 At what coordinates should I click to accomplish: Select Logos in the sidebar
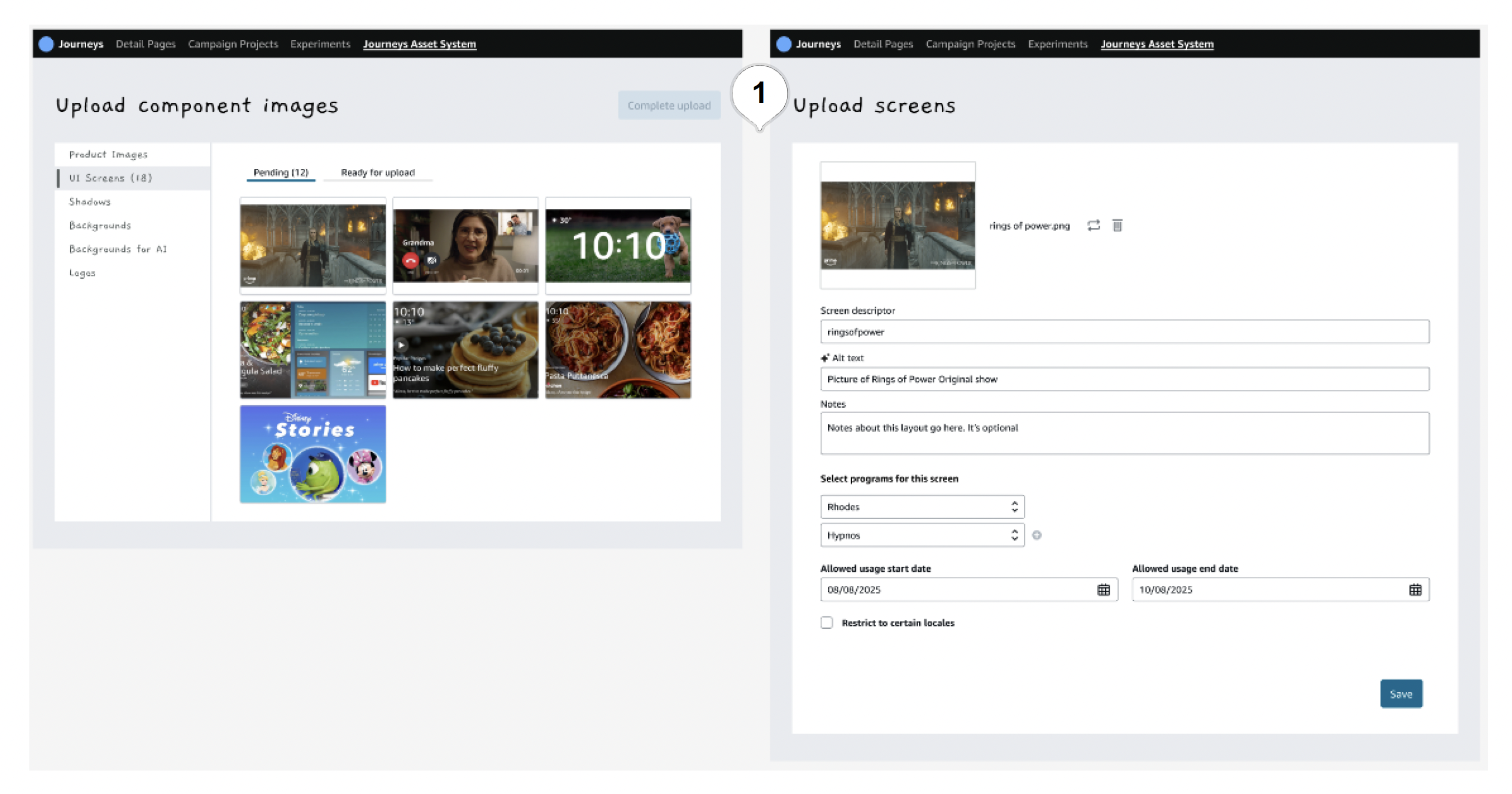point(132,273)
